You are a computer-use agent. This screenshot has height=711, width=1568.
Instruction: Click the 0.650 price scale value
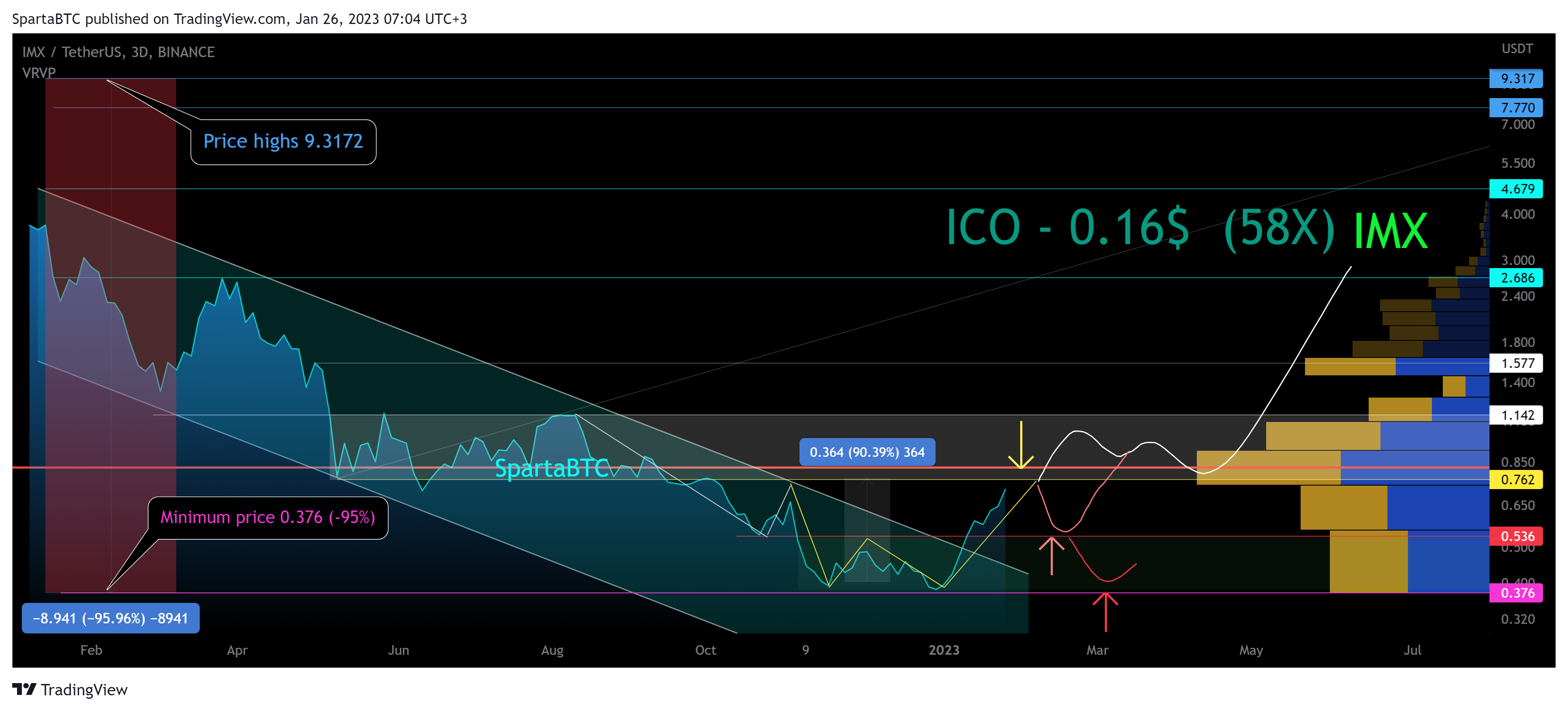click(x=1517, y=505)
